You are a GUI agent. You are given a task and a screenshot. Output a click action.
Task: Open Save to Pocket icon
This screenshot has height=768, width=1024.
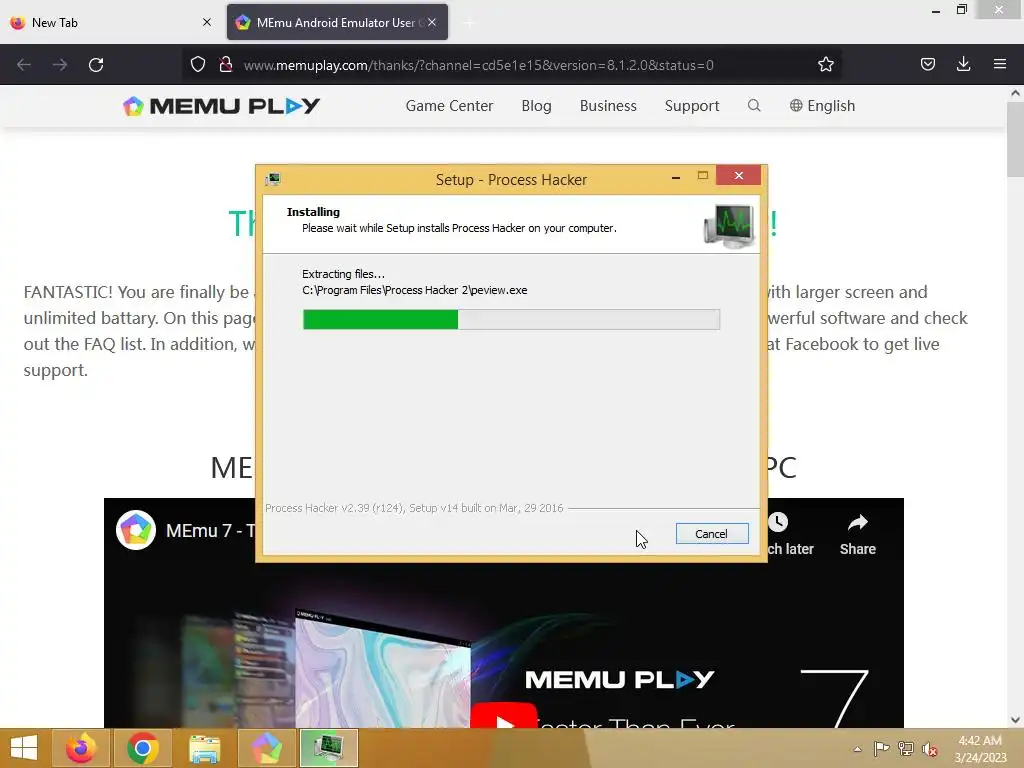click(927, 64)
